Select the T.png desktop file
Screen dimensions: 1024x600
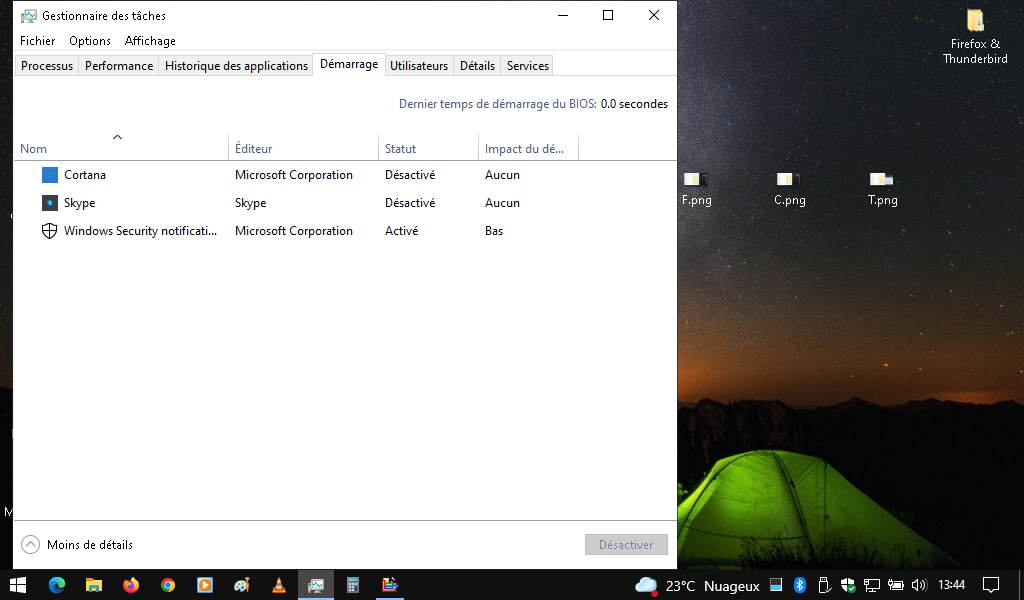(x=882, y=189)
